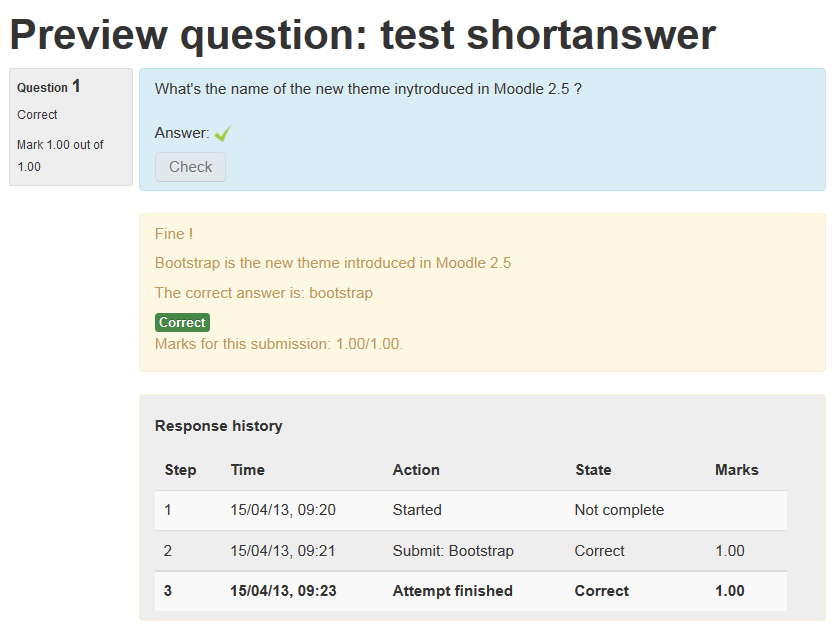The image size is (840, 632).
Task: Select the Submit: Bootstrap history row
Action: click(x=471, y=551)
